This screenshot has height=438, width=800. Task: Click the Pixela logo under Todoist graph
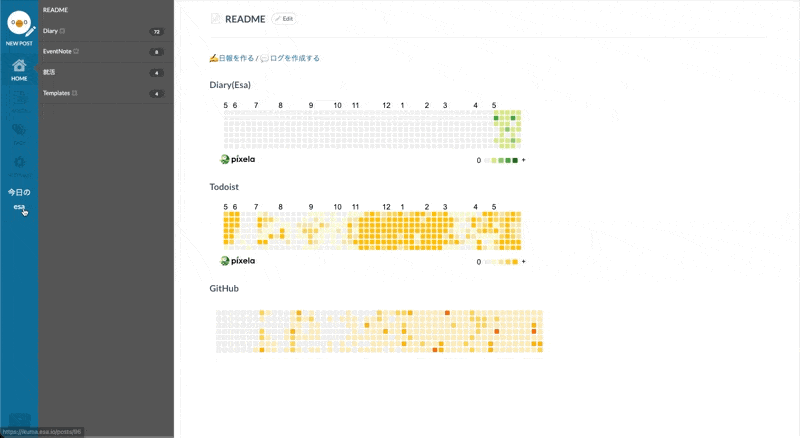pyautogui.click(x=238, y=261)
